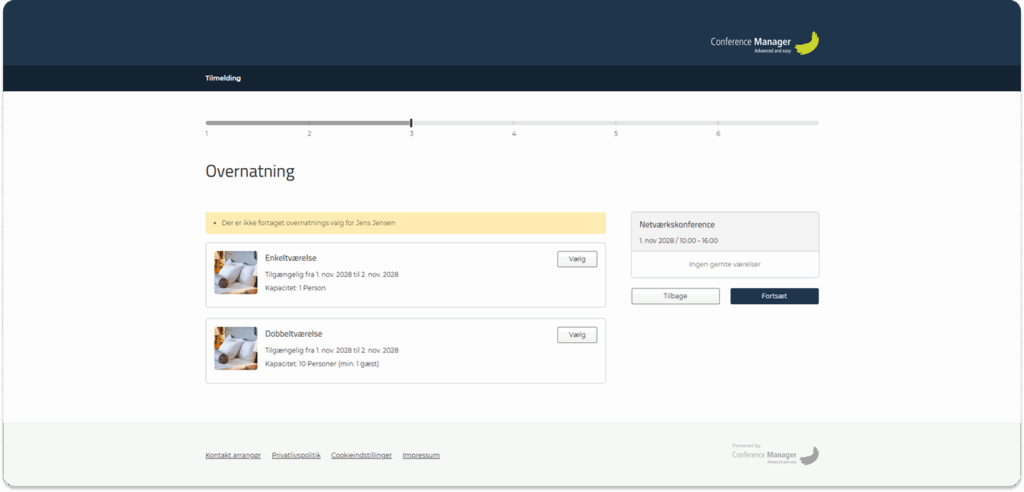1024x492 pixels.
Task: Open the Kontakt arrangør link
Action: coord(233,455)
